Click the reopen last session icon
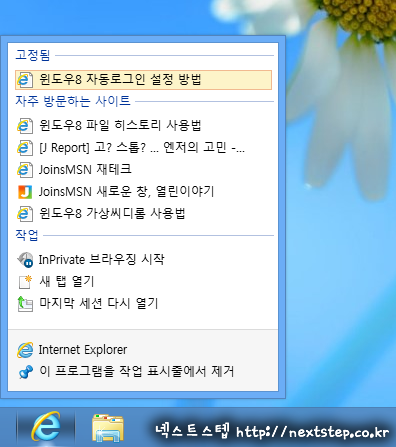396x447 pixels. [x=25, y=304]
